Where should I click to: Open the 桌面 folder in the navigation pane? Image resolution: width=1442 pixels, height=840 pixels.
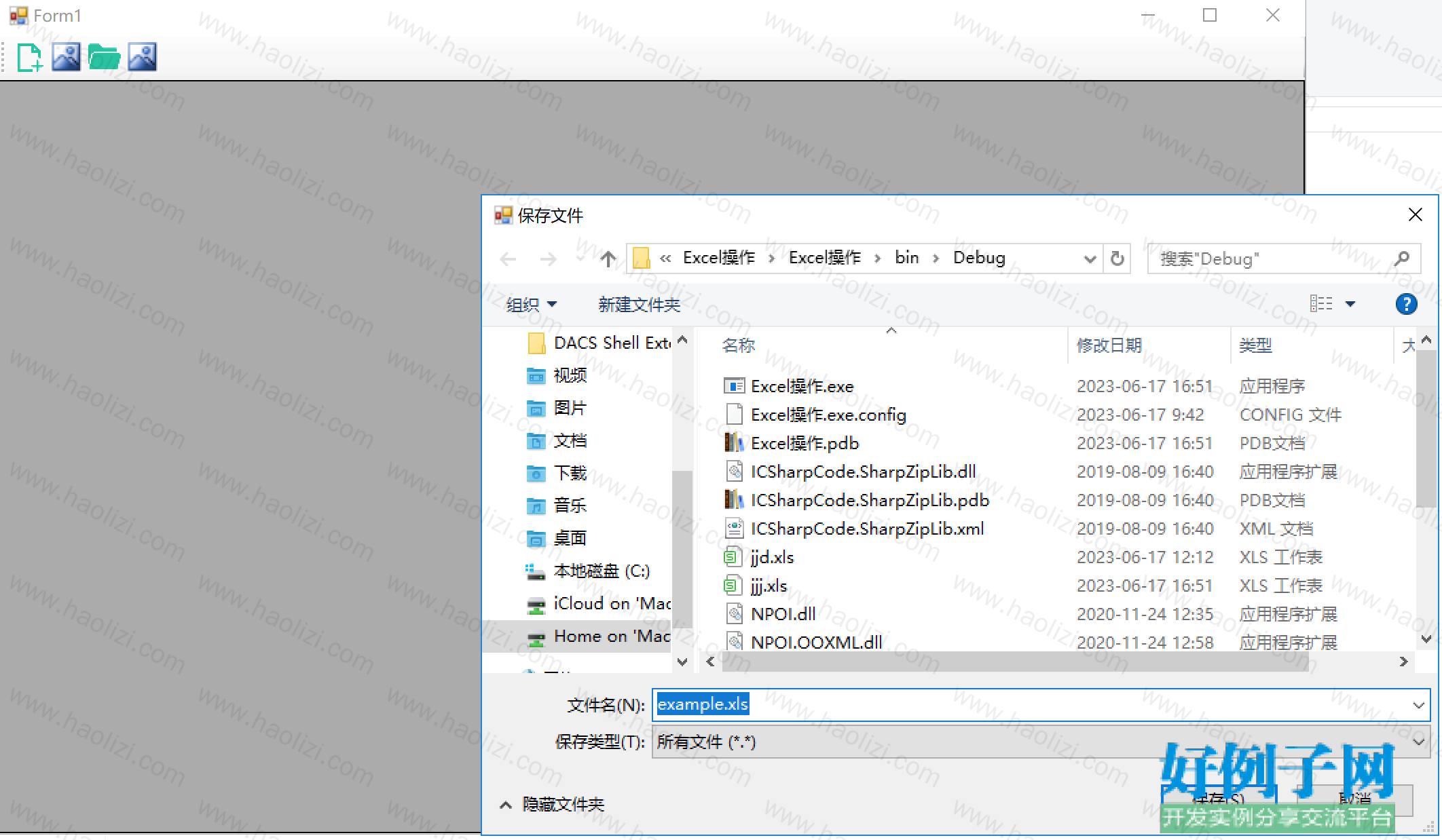click(x=557, y=538)
